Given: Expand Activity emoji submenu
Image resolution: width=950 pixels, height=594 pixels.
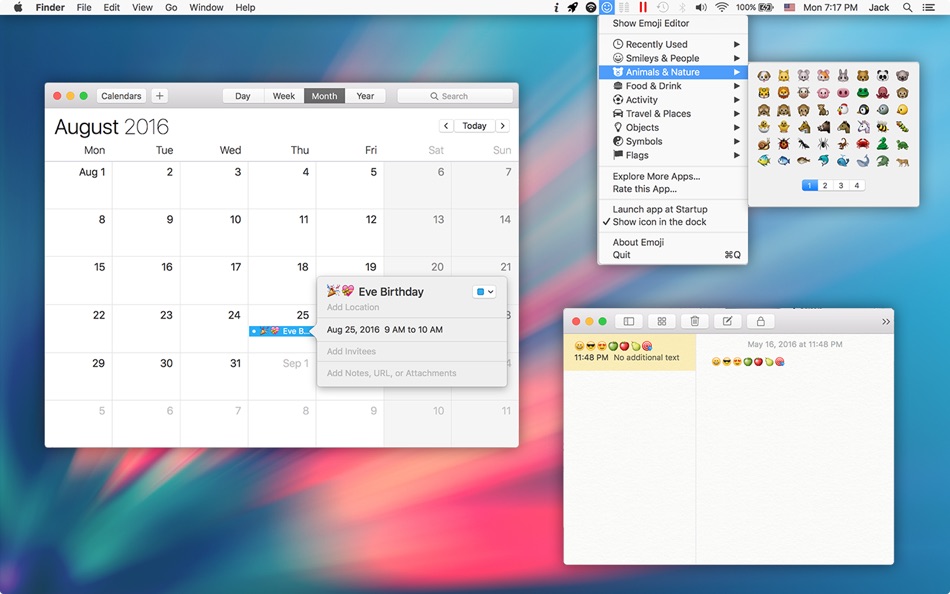Looking at the screenshot, I should [x=673, y=100].
